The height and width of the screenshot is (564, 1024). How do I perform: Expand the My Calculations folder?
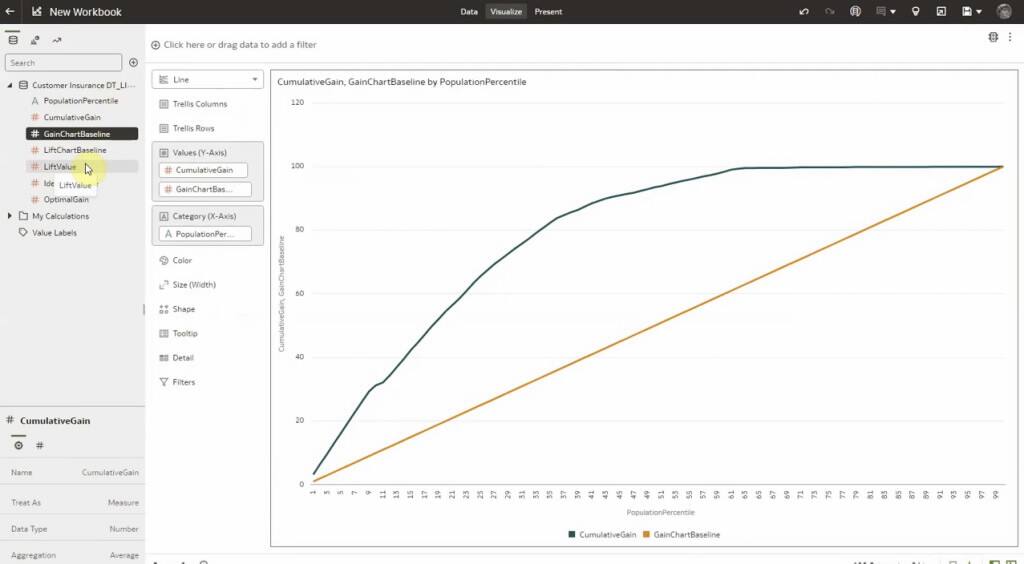(x=10, y=216)
